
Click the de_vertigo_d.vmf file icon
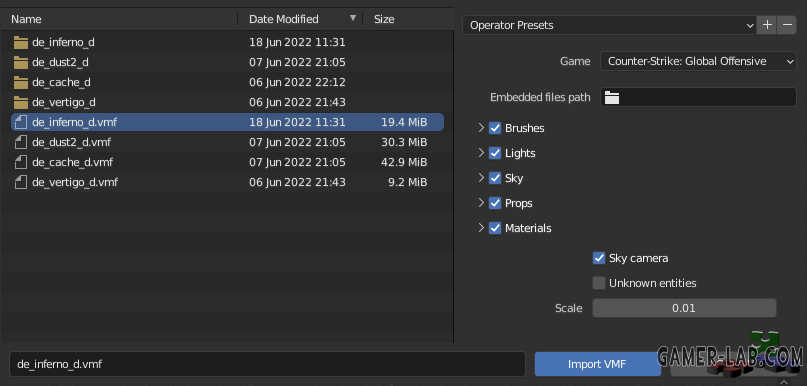[21, 182]
